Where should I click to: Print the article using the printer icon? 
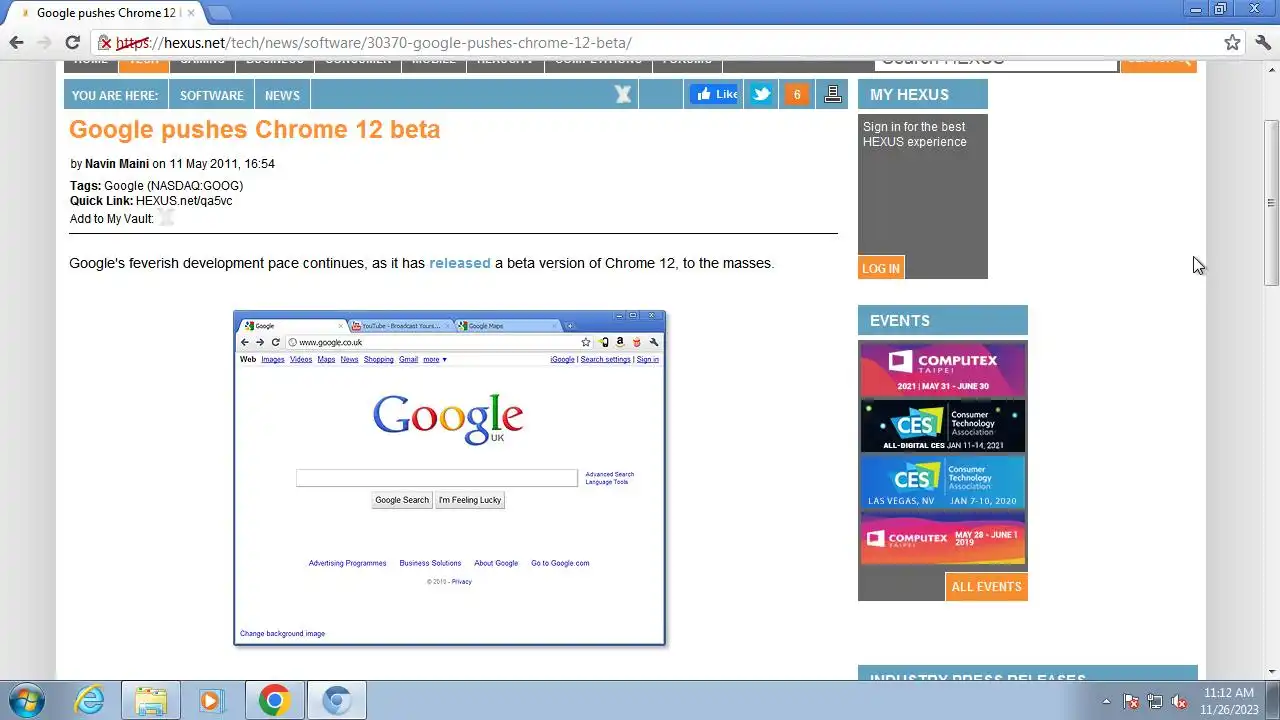click(x=832, y=94)
